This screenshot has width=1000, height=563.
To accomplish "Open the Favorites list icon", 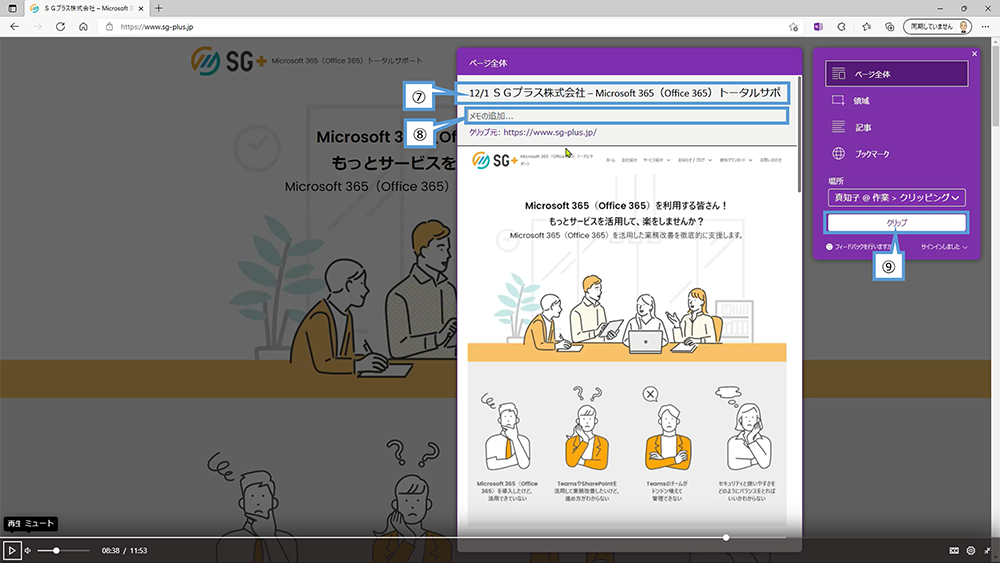I will coord(866,27).
